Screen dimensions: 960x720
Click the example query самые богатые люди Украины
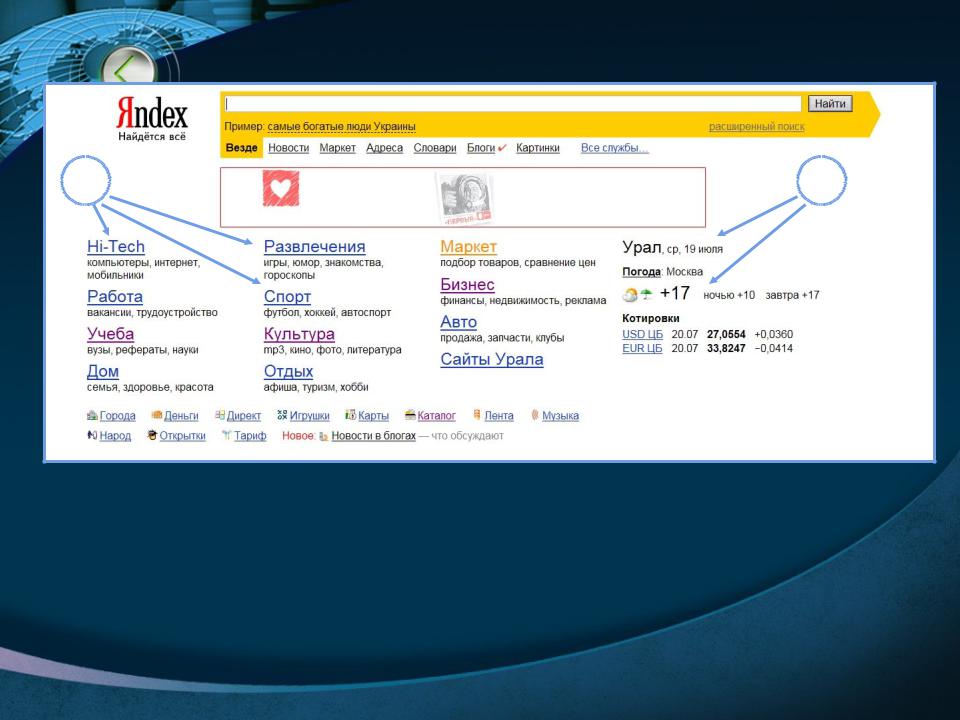coord(342,127)
